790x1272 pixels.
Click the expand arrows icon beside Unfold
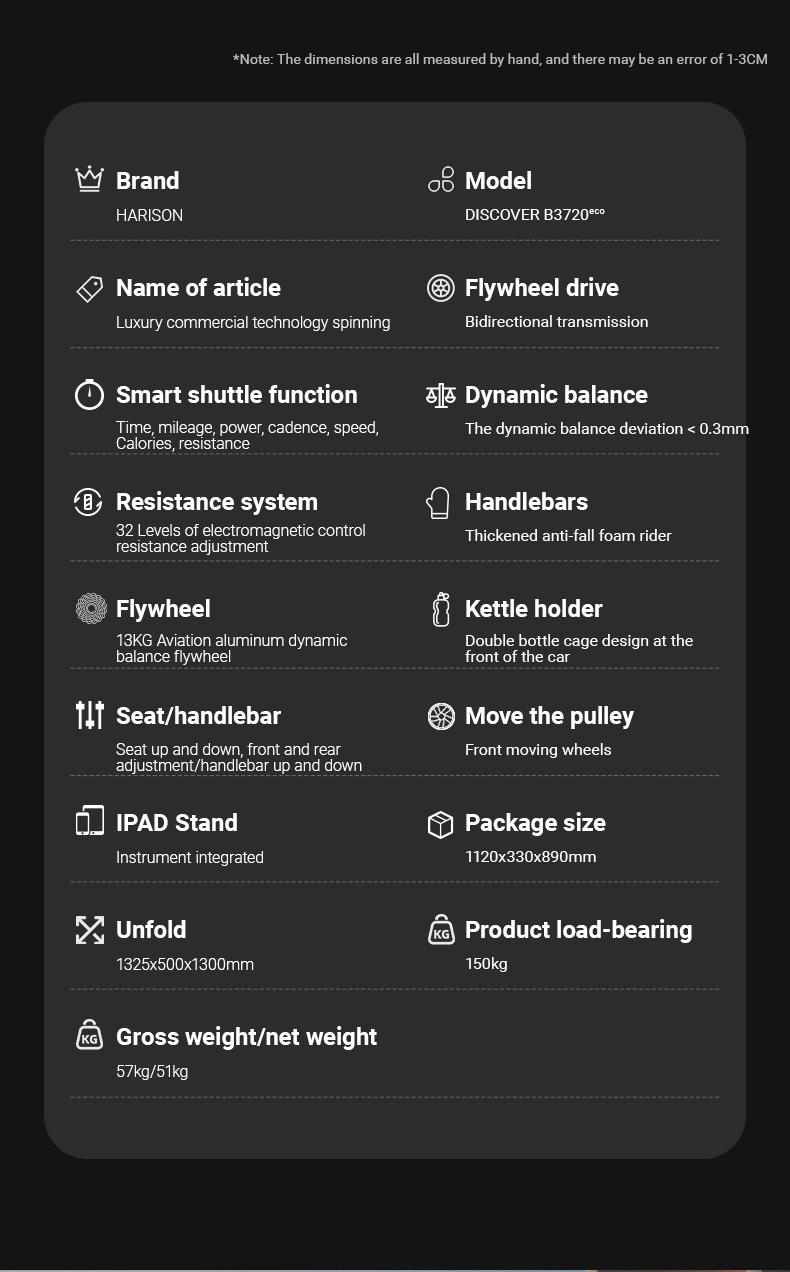click(x=90, y=929)
